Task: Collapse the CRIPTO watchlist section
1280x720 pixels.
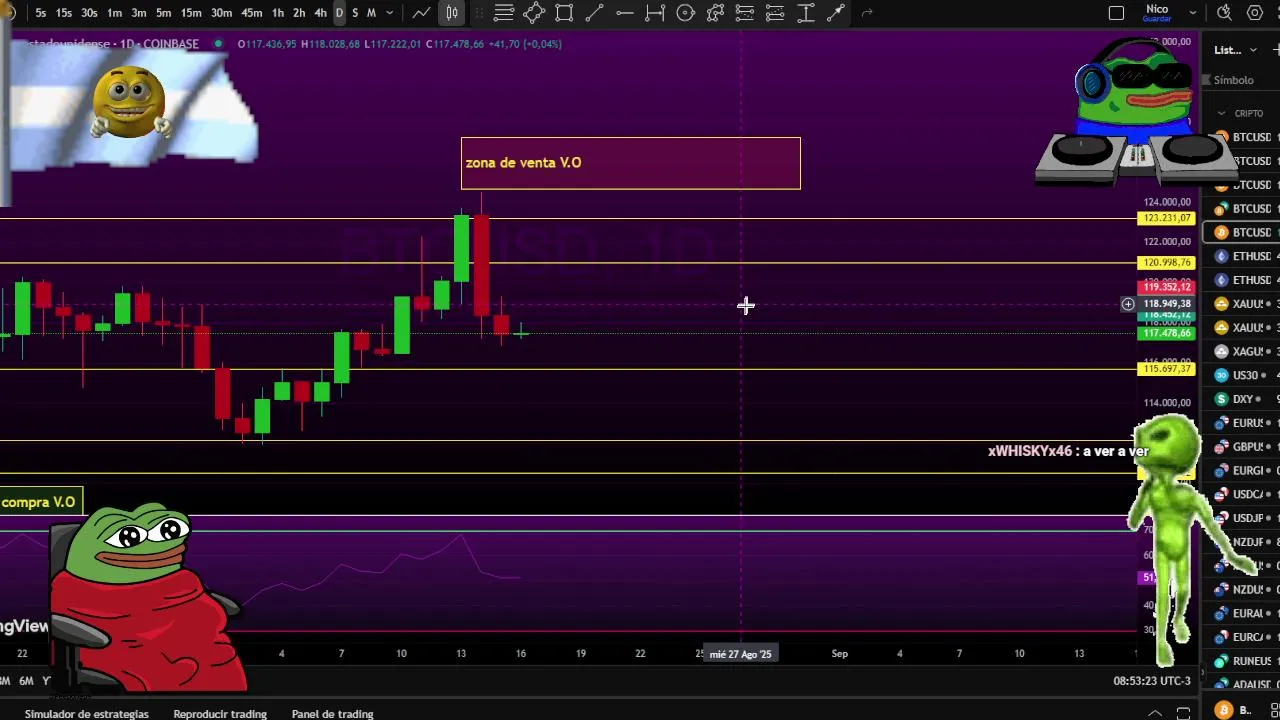Action: click(1221, 113)
